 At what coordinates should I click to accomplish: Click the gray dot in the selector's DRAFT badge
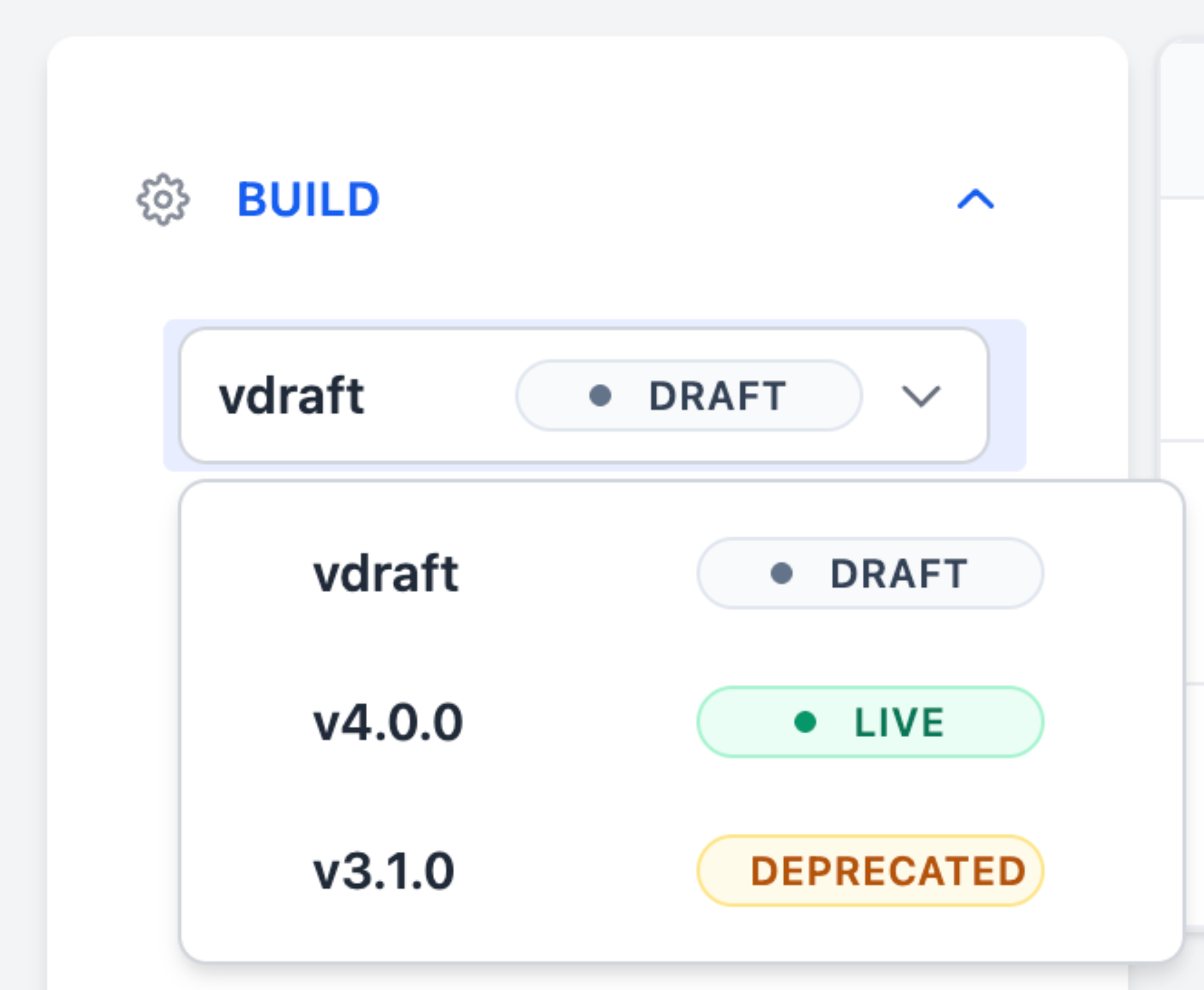point(600,396)
